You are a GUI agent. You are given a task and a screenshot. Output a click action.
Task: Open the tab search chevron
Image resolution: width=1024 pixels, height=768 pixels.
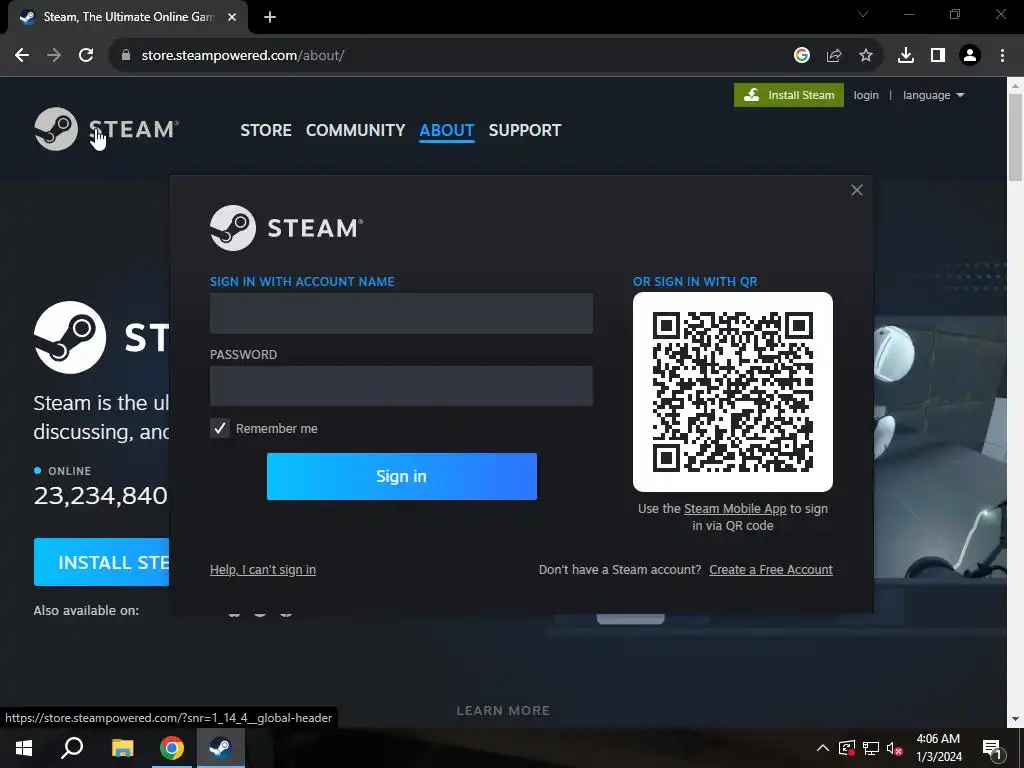pyautogui.click(x=863, y=14)
